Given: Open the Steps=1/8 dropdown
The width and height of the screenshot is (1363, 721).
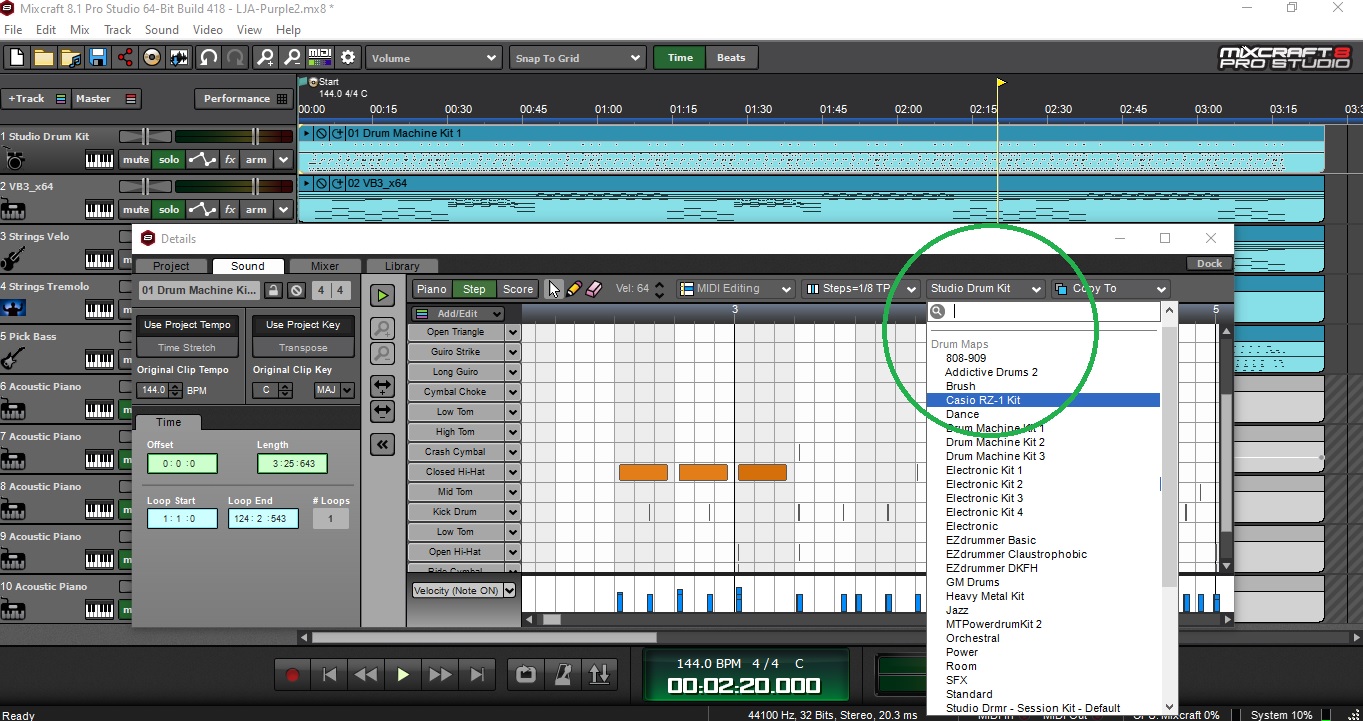Looking at the screenshot, I should [860, 289].
